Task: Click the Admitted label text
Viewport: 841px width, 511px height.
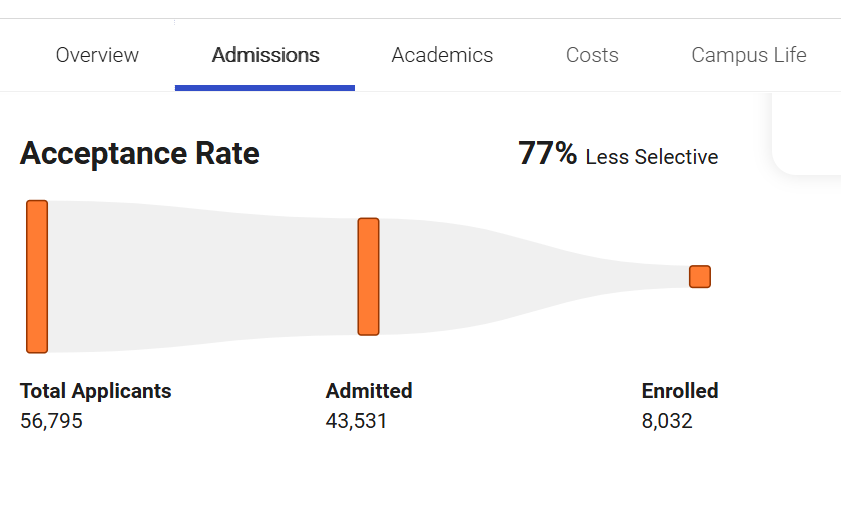Action: click(369, 391)
